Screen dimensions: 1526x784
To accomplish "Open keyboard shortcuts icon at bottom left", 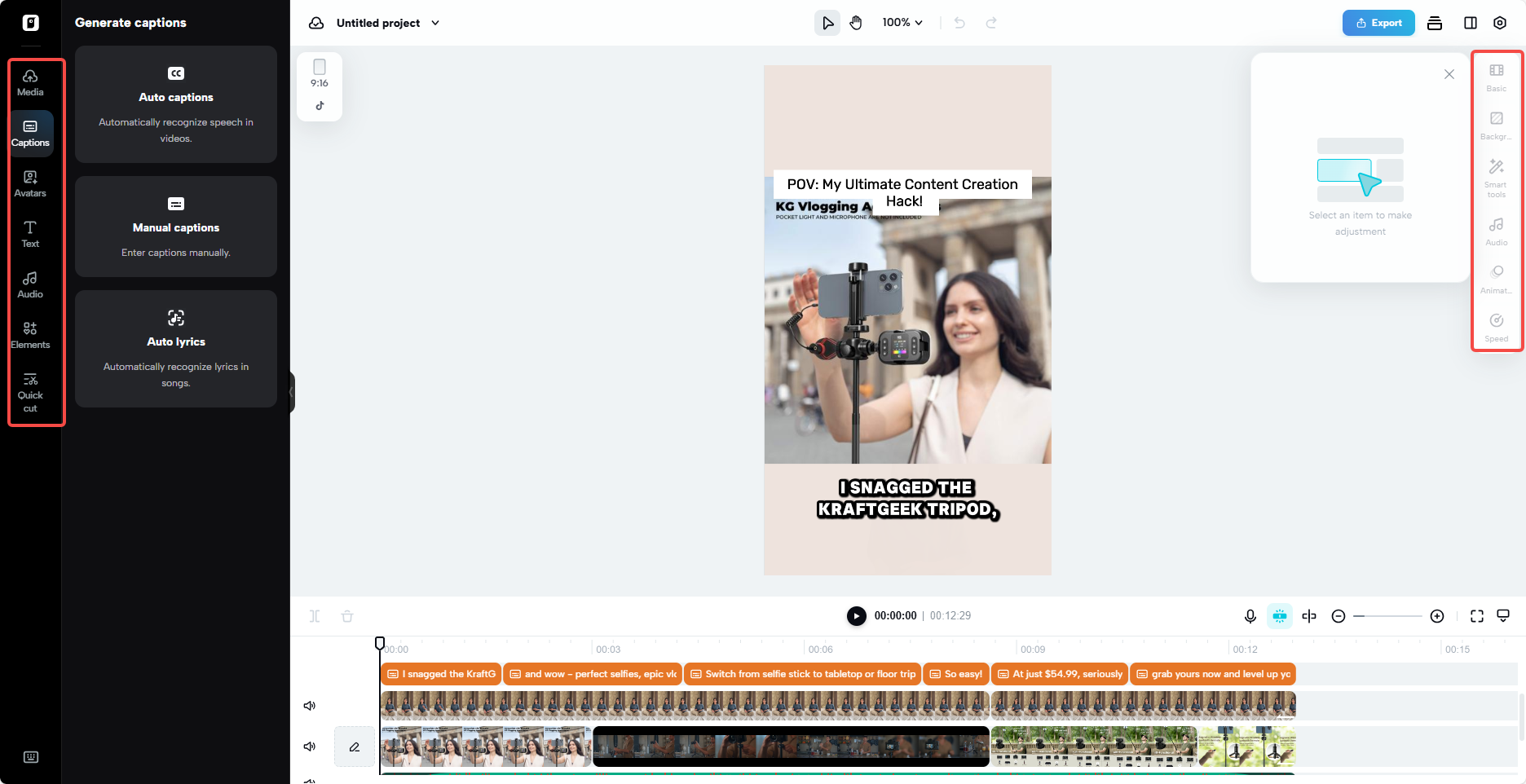I will click(31, 757).
